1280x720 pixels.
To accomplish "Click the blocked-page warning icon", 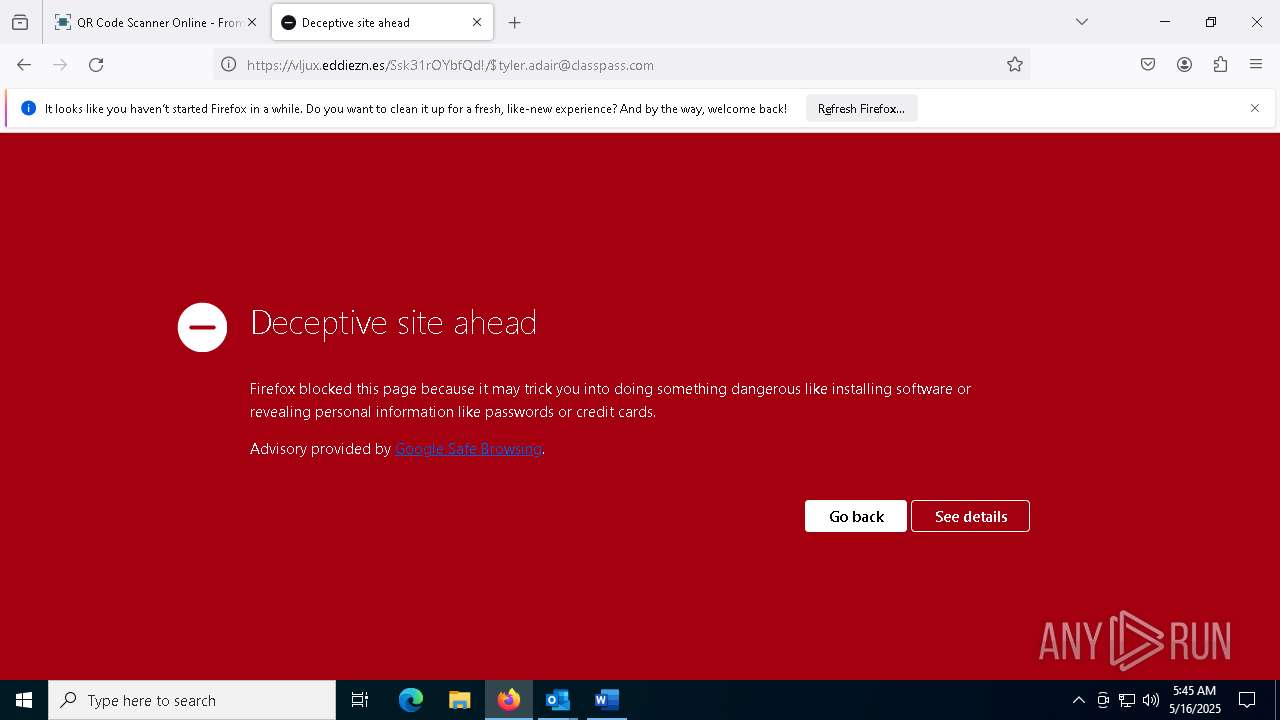I will [x=202, y=327].
